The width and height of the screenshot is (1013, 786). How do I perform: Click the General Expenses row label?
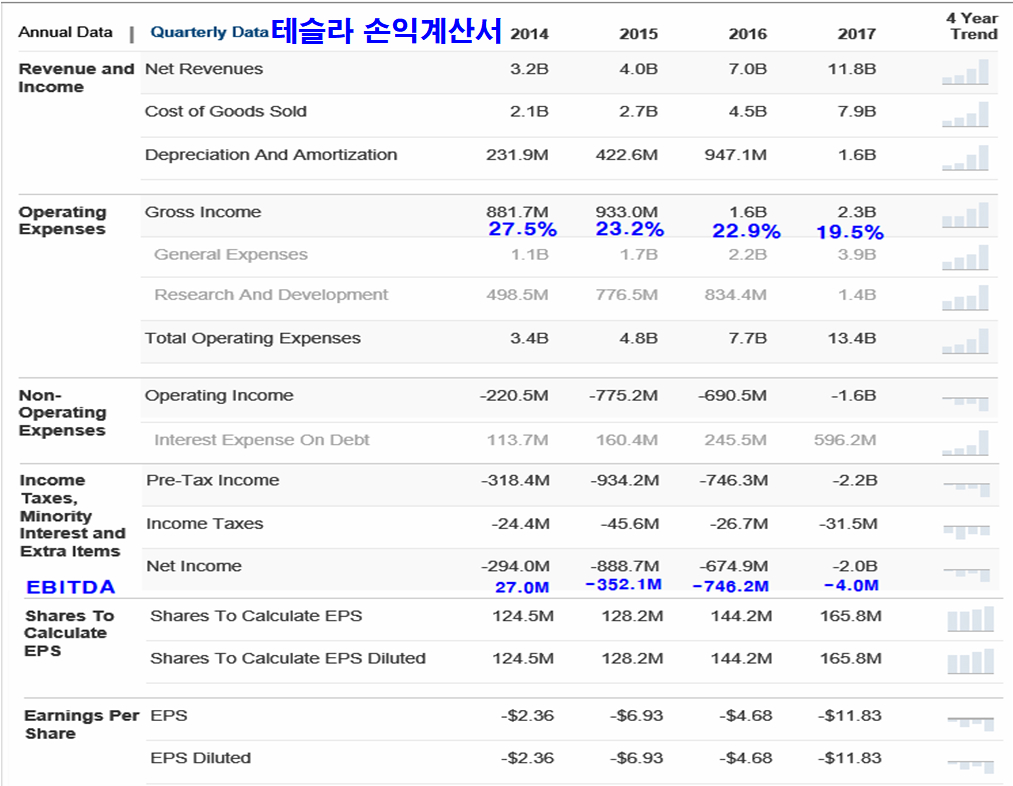point(231,254)
